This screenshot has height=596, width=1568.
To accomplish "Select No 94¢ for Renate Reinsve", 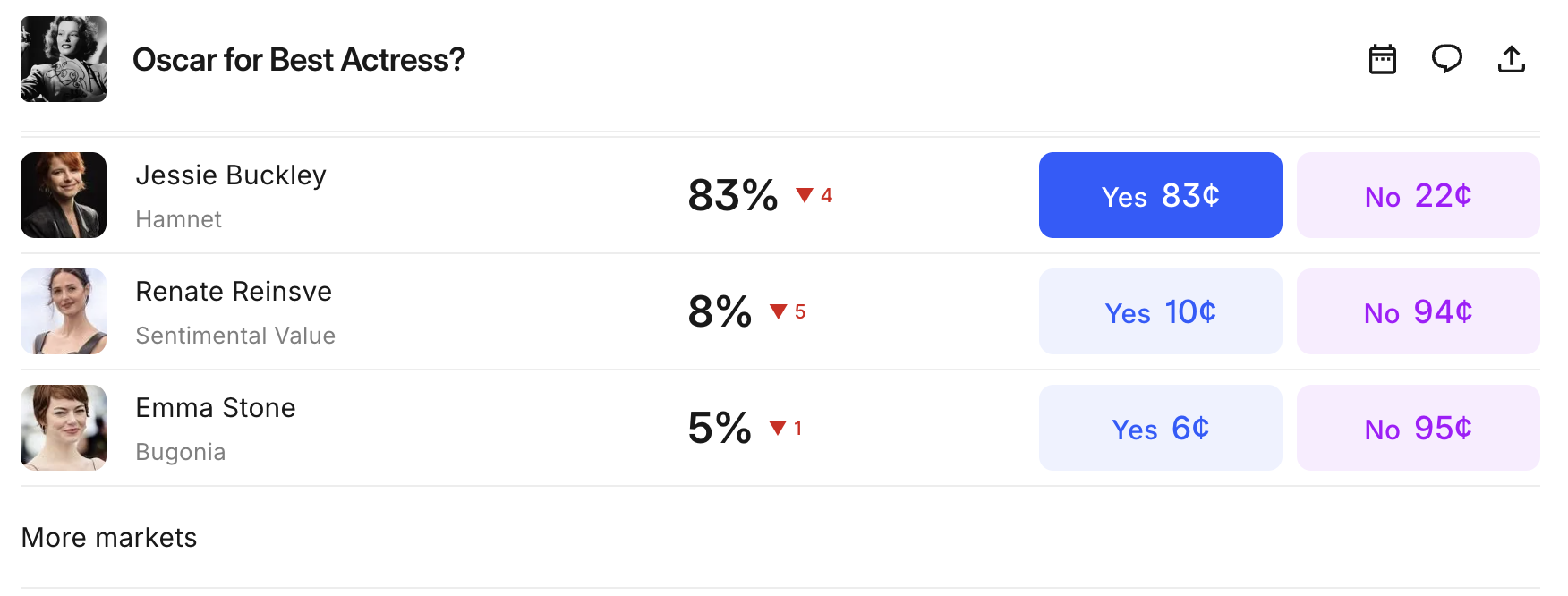I will 1418,311.
